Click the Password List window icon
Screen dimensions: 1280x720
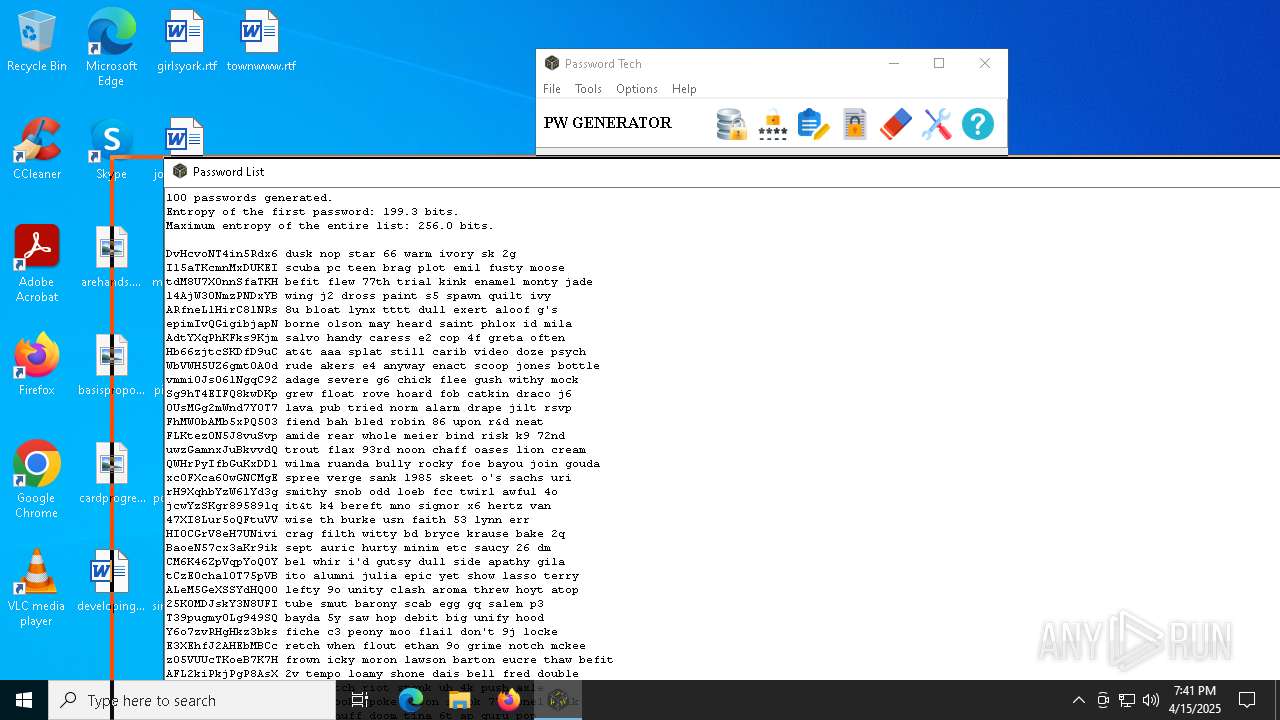[x=180, y=171]
